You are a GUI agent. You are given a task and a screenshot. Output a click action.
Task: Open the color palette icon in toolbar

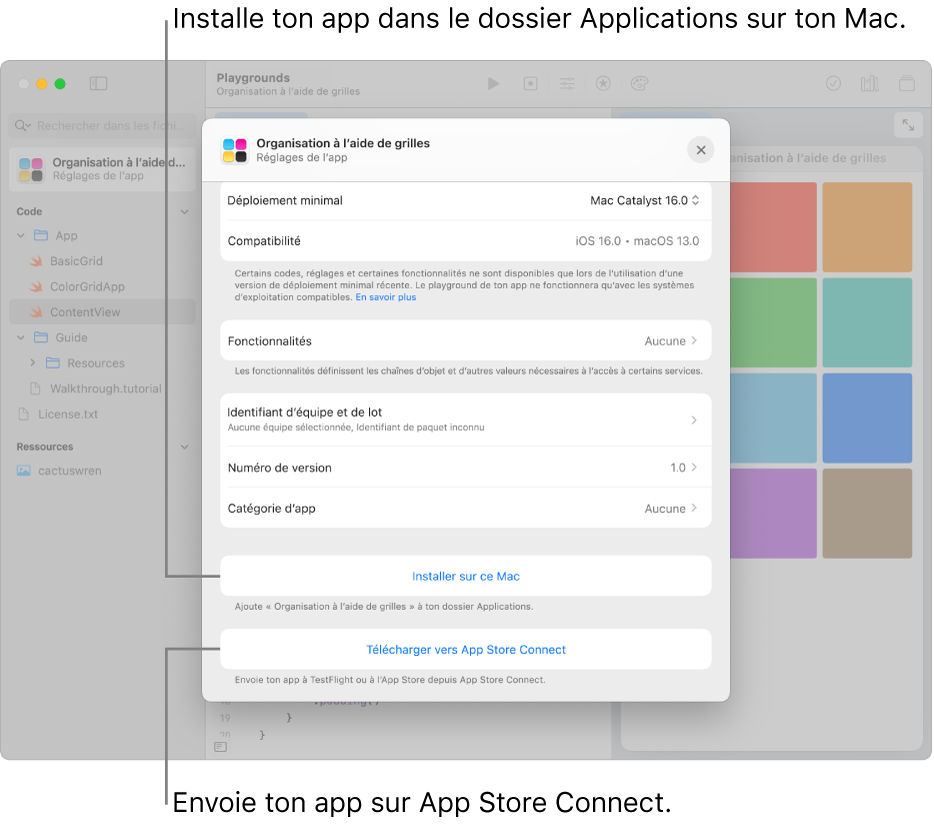[x=640, y=84]
